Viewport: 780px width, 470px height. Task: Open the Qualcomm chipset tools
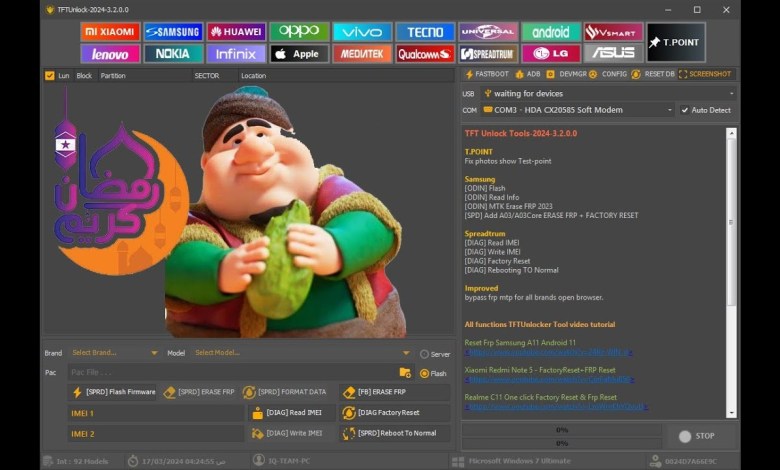(x=425, y=54)
